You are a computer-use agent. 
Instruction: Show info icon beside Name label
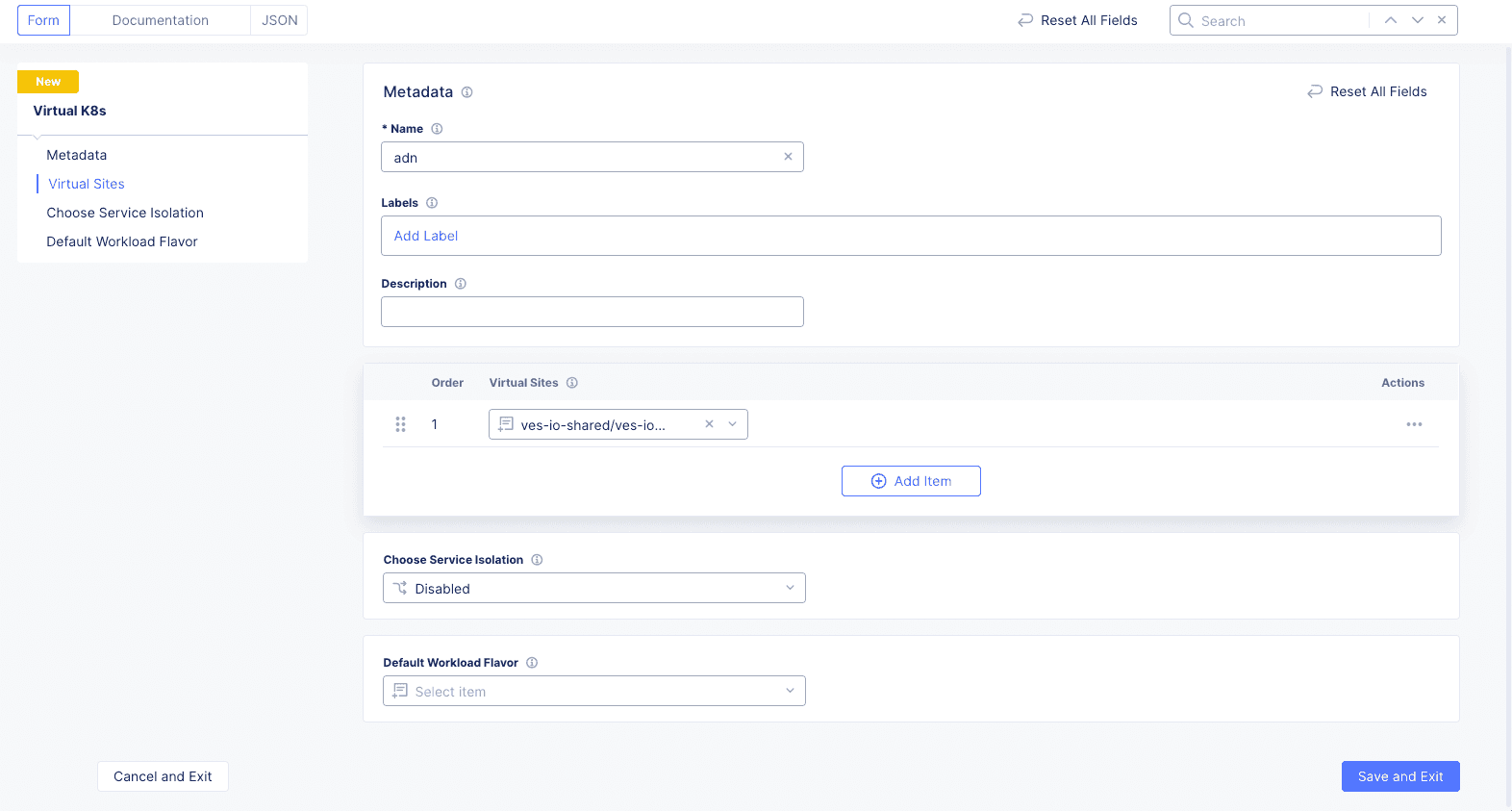pos(437,129)
